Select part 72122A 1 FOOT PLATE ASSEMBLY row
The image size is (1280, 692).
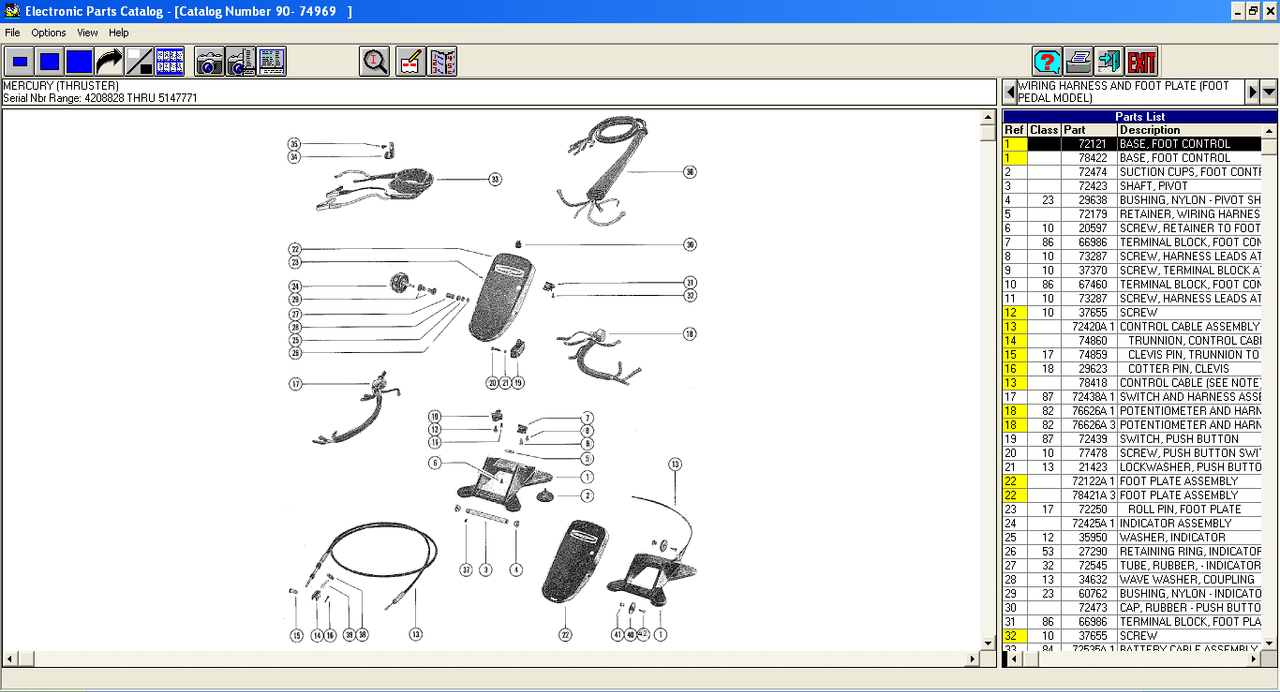[1132, 481]
